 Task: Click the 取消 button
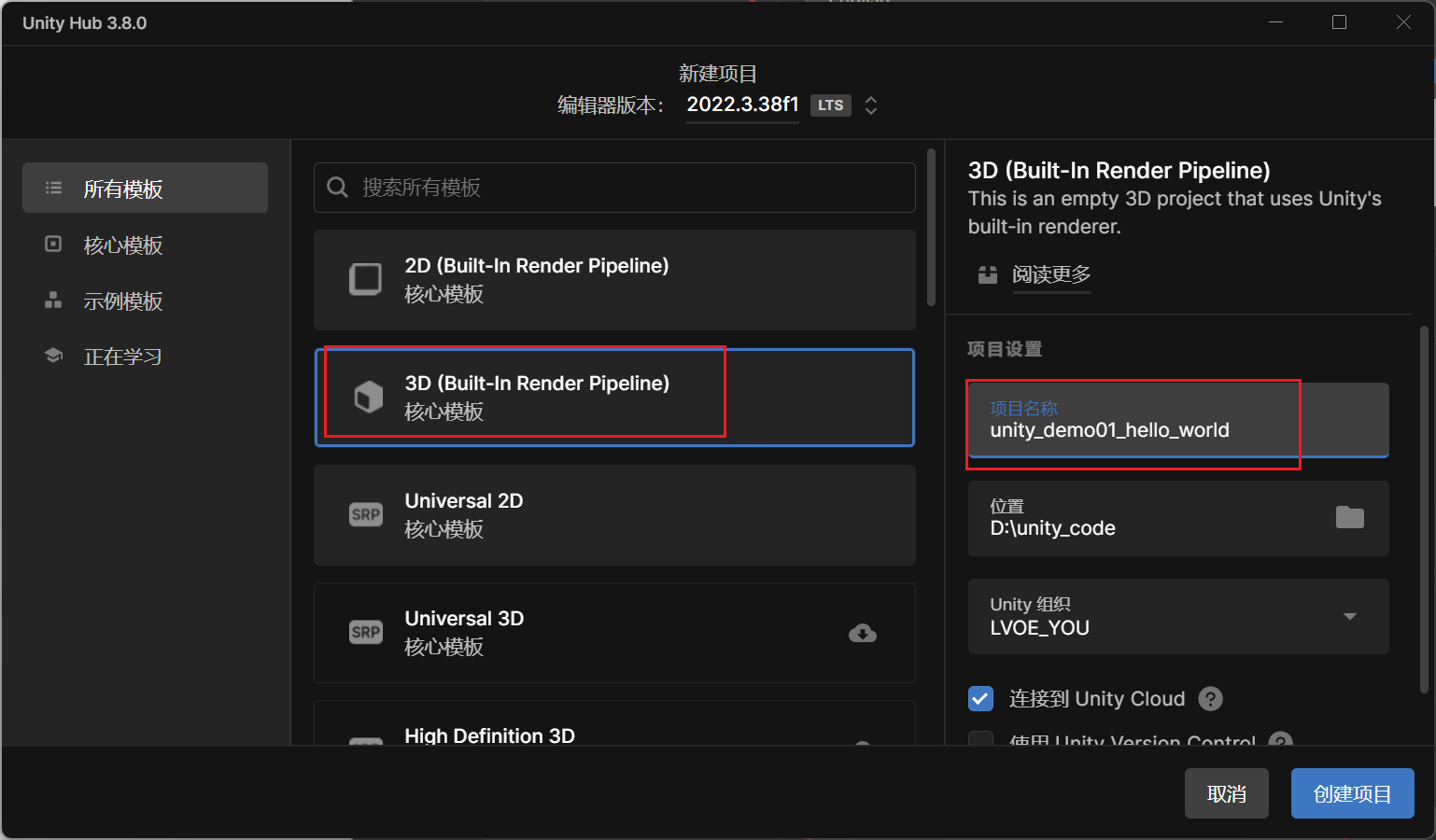(x=1227, y=793)
